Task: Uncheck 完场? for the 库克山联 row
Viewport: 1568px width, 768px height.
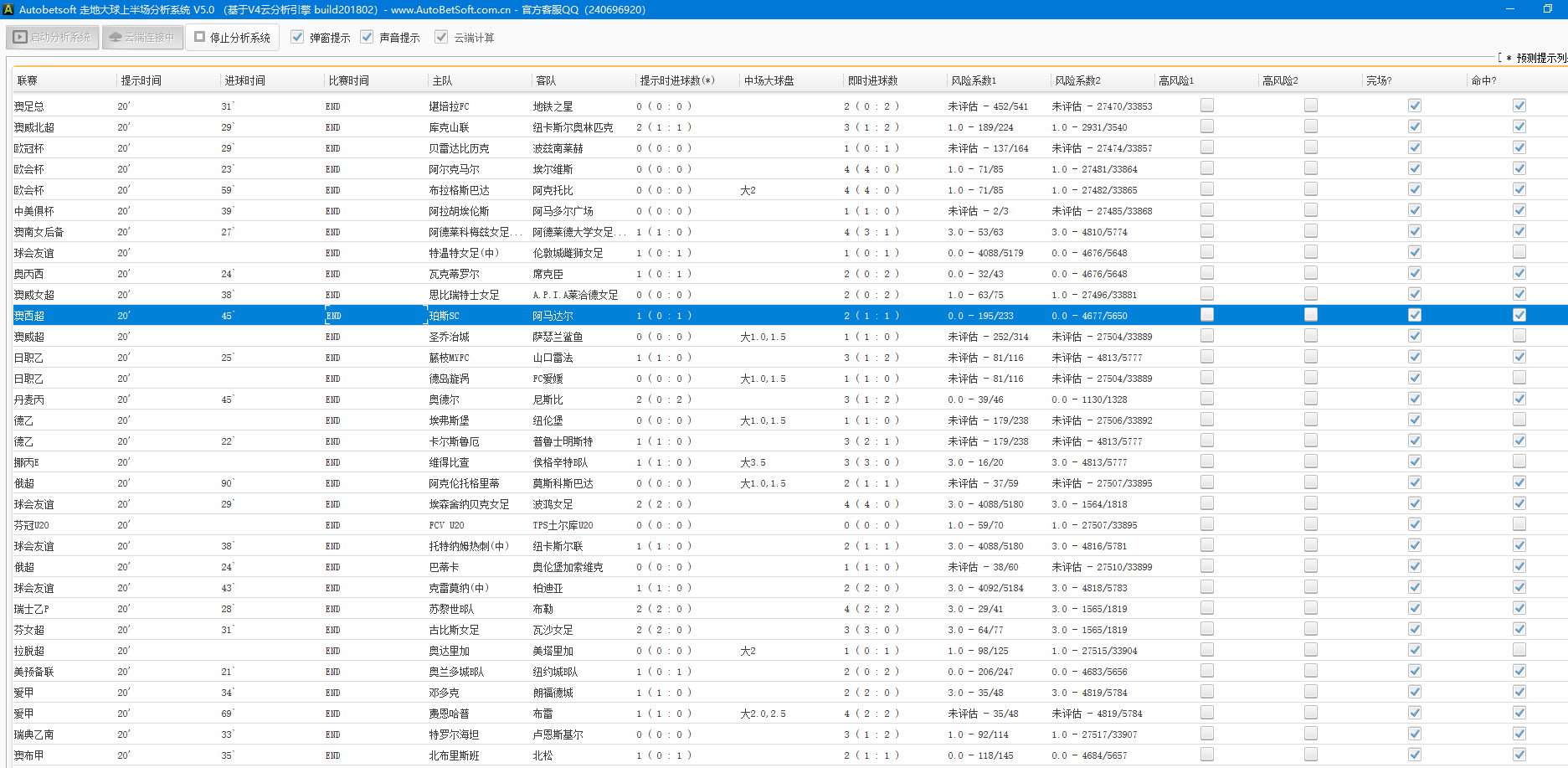Action: pyautogui.click(x=1414, y=126)
